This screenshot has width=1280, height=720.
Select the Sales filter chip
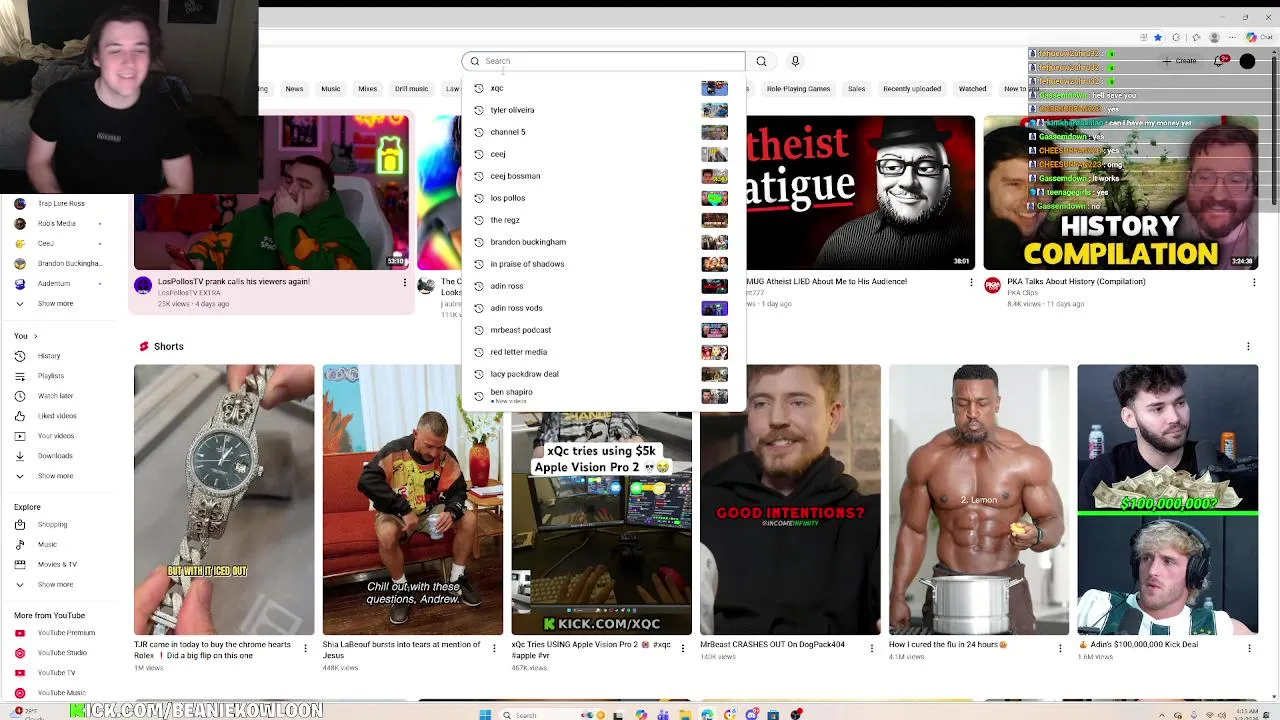(x=857, y=89)
